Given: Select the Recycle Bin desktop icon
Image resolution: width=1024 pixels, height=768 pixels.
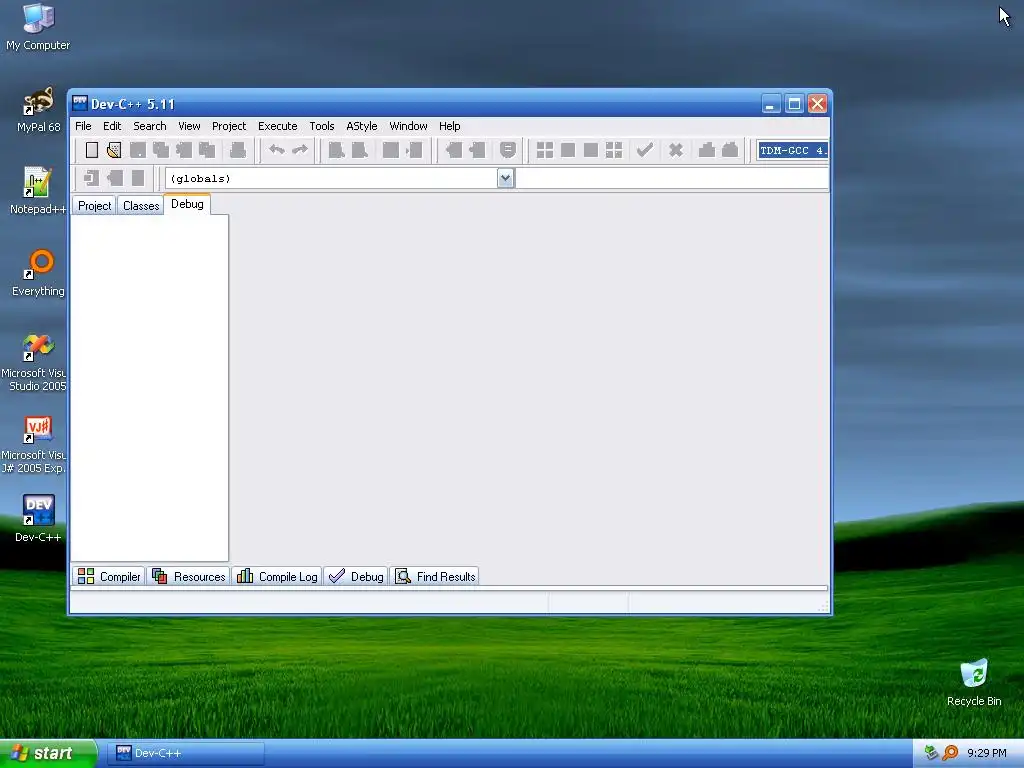Looking at the screenshot, I should tap(974, 682).
